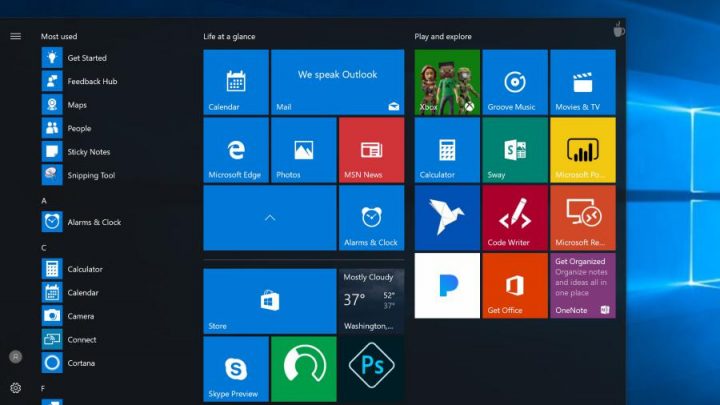
Task: Open the Photos tile
Action: tap(304, 150)
